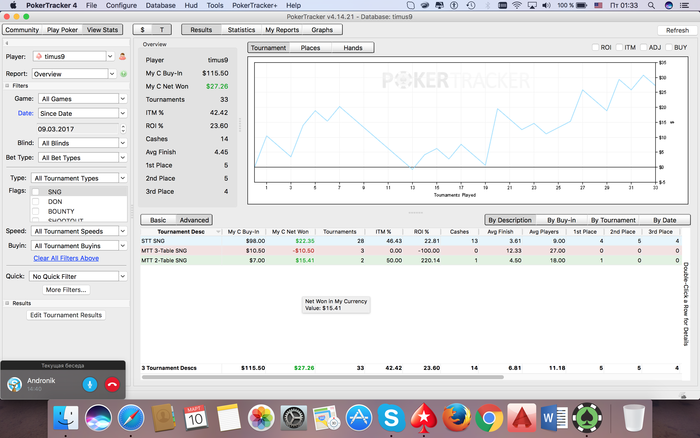Open the Trash in the dock
The width and height of the screenshot is (700, 438).
click(633, 418)
